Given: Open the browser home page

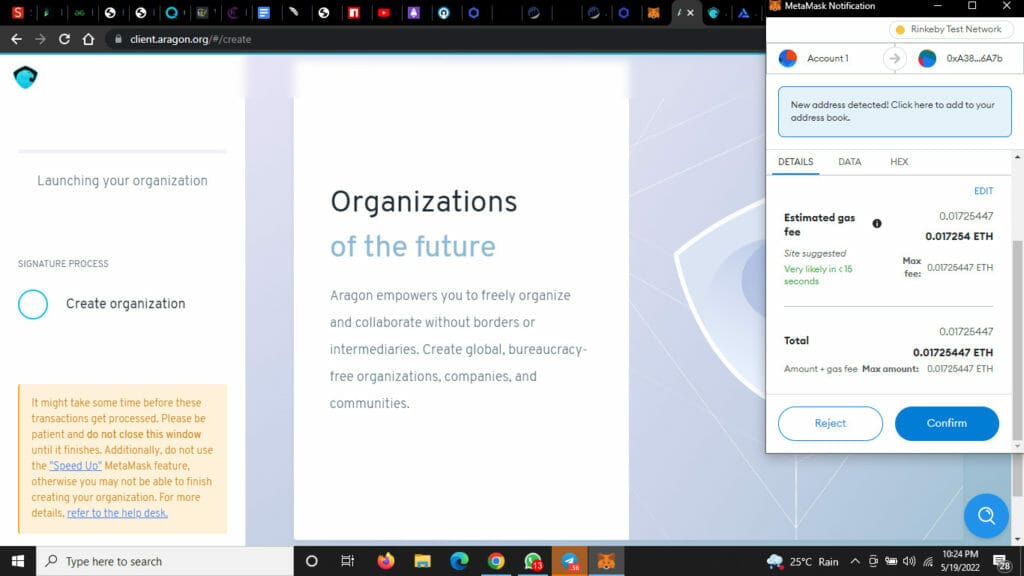Looking at the screenshot, I should (88, 39).
